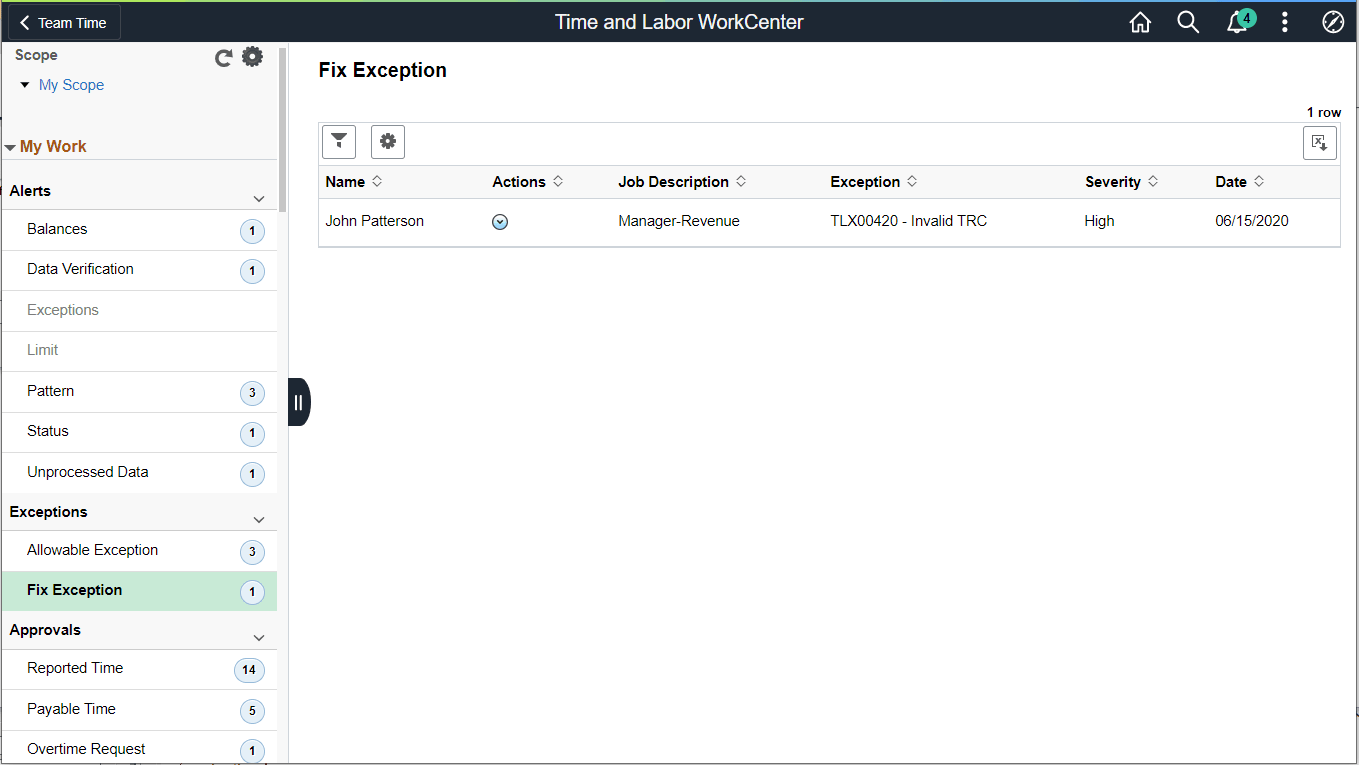
Task: Open grid settings gear above the table
Action: pos(387,142)
